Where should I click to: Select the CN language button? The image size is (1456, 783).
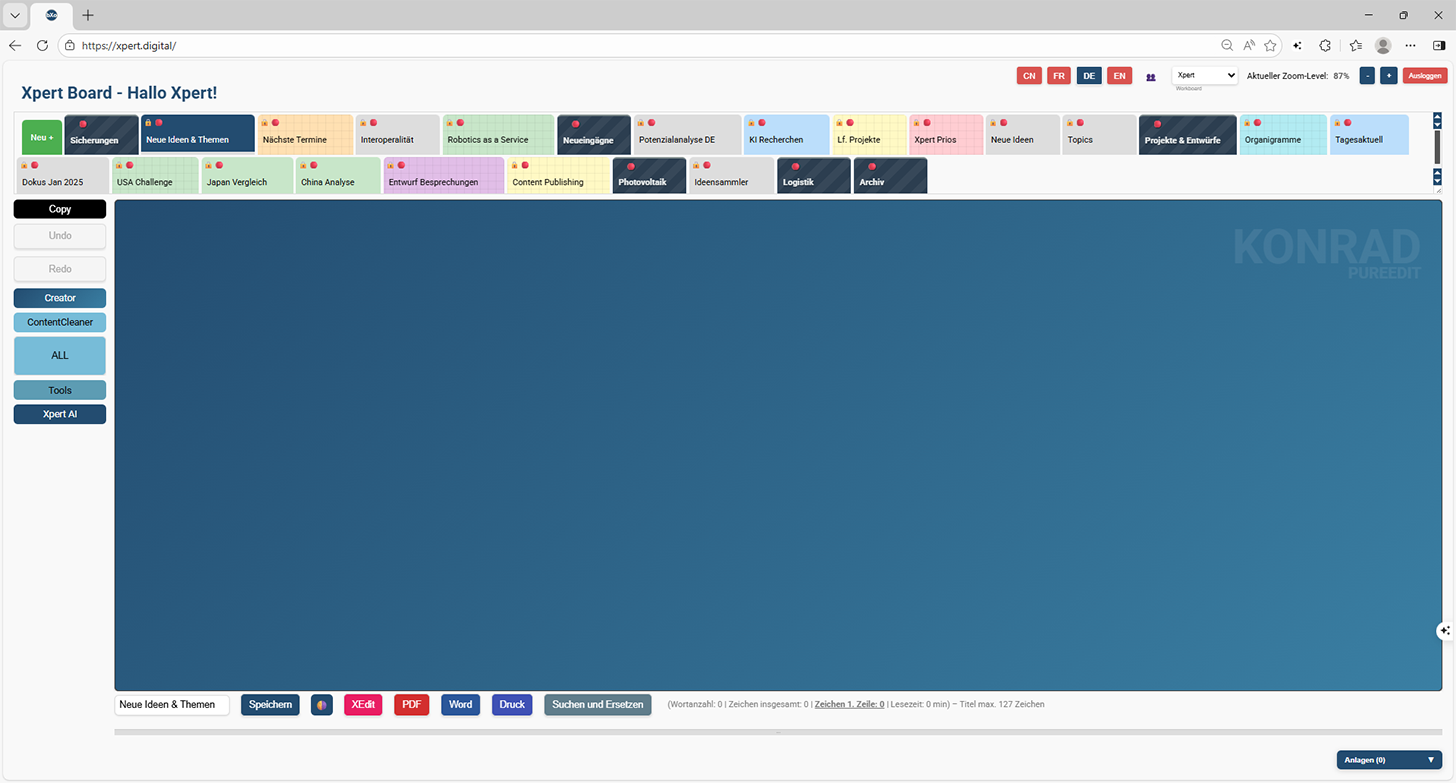point(1029,76)
